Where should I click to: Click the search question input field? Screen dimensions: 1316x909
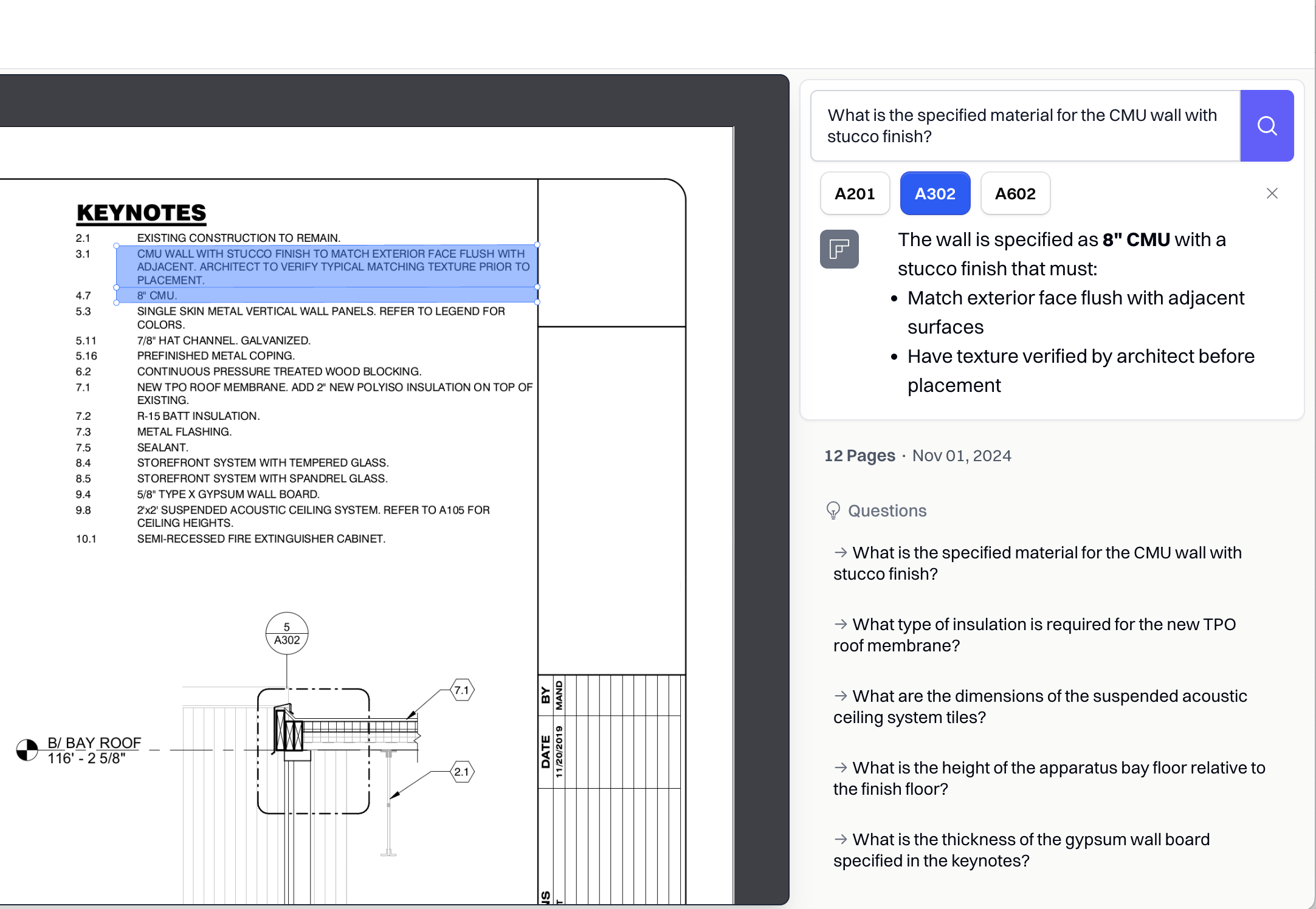click(x=1024, y=126)
